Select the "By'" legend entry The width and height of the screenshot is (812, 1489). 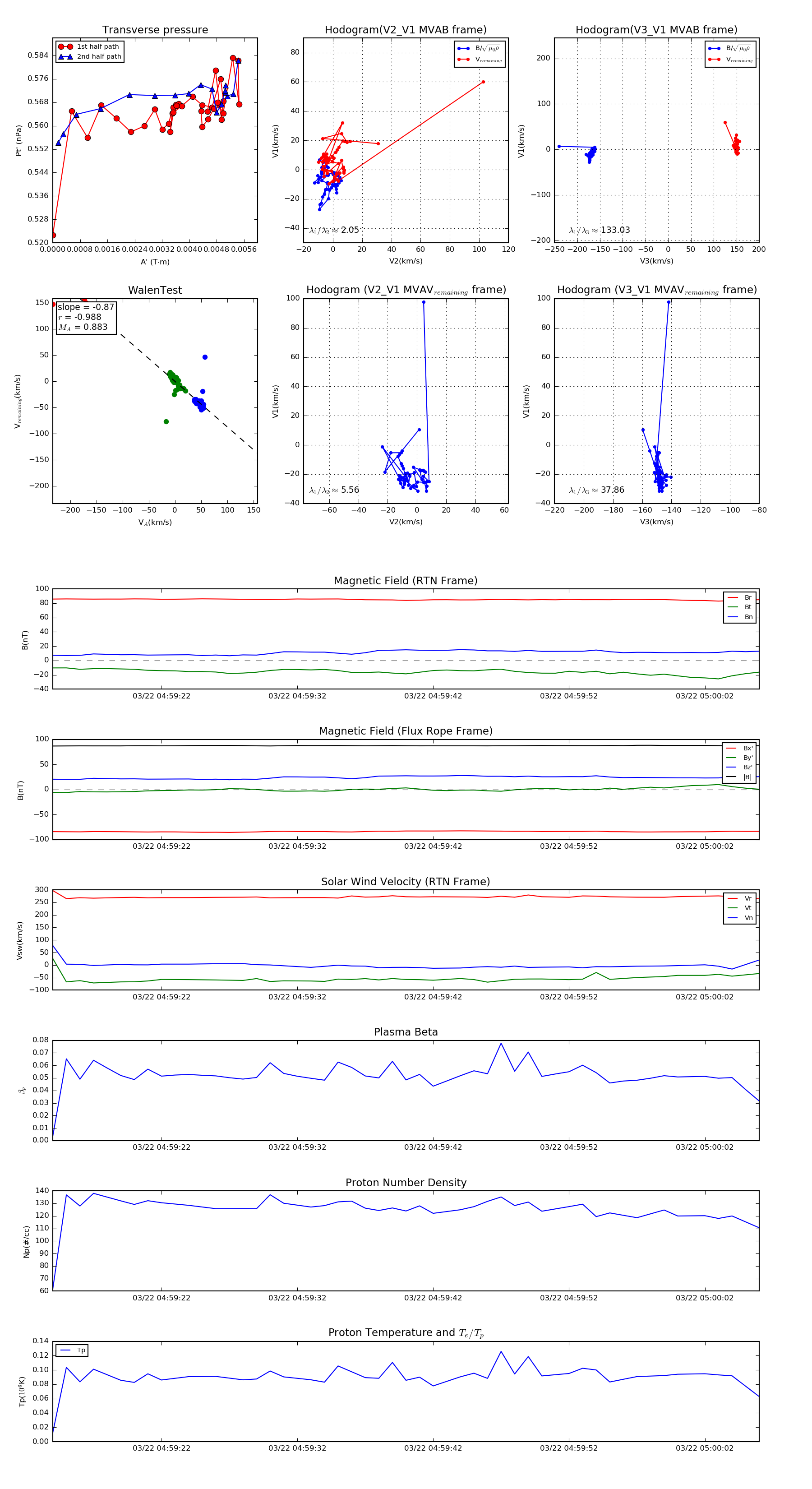(739, 758)
